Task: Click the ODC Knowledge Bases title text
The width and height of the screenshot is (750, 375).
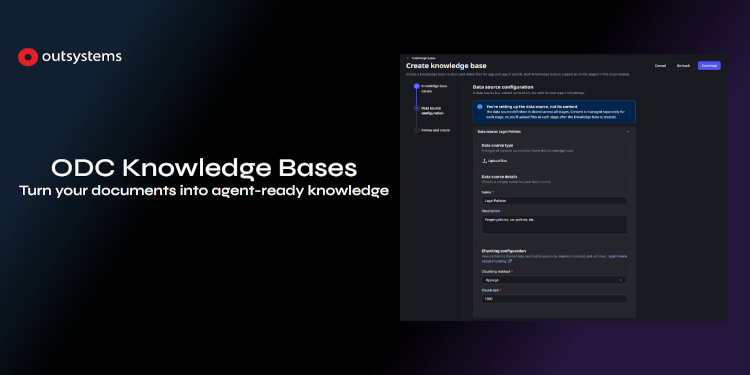Action: coord(204,168)
